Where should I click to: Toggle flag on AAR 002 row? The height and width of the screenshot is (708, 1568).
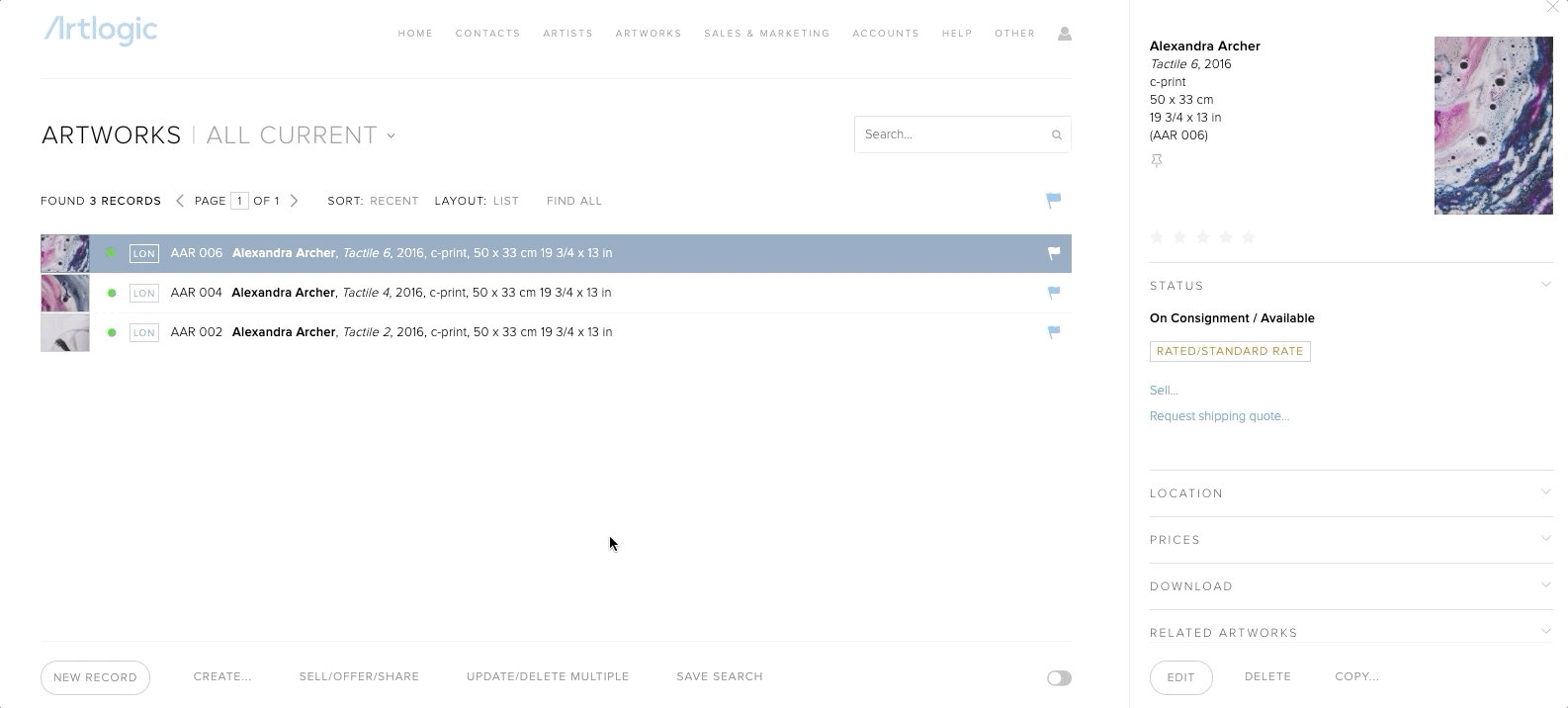coord(1053,332)
